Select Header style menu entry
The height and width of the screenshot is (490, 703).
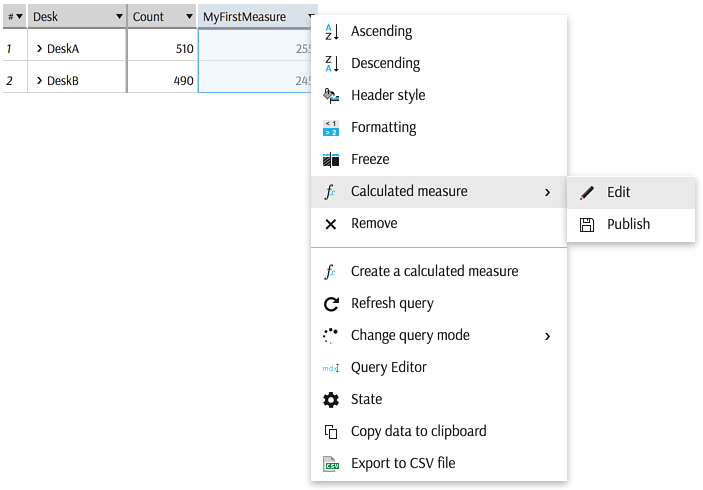pos(439,95)
